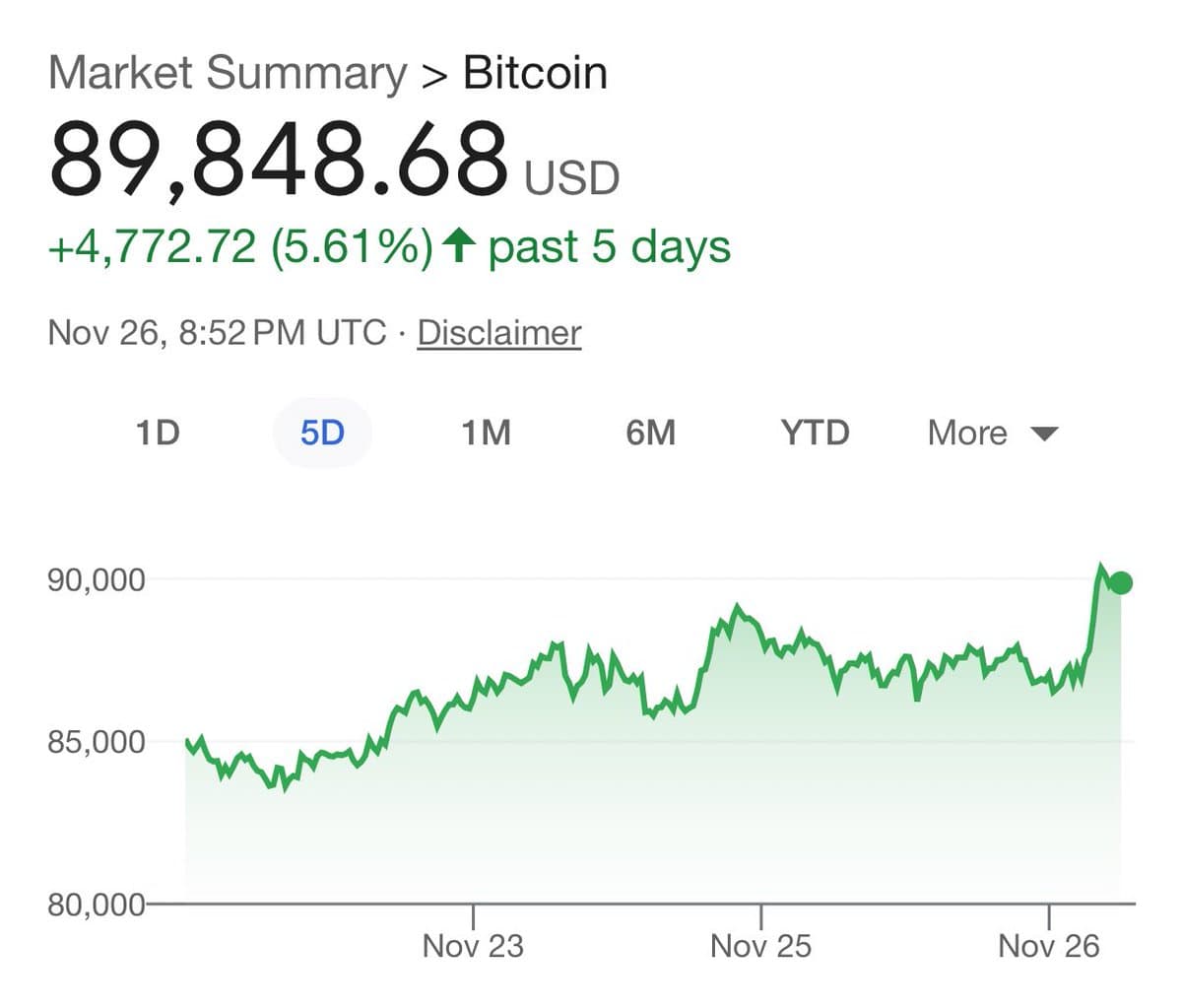Open the Disclaimer link

tap(498, 333)
